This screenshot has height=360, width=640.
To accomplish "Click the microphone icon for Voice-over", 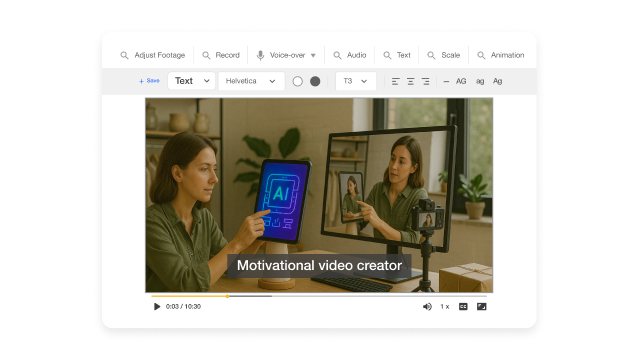I will tap(260, 55).
